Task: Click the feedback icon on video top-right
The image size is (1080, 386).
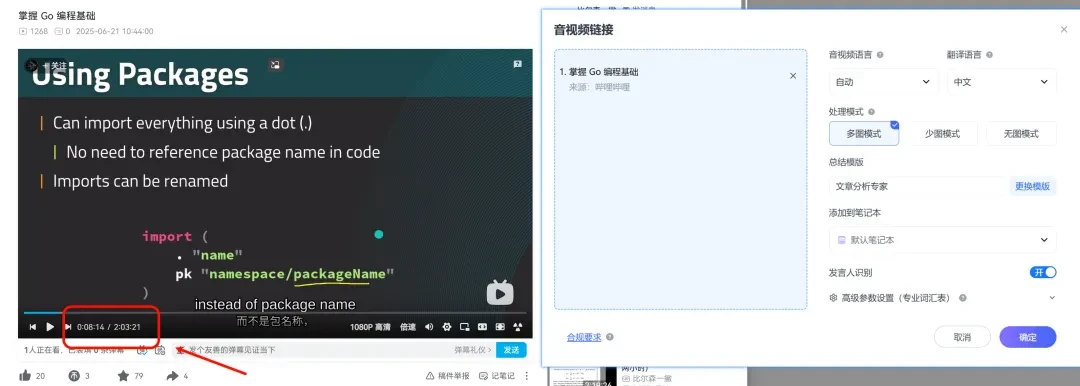Action: [x=518, y=64]
